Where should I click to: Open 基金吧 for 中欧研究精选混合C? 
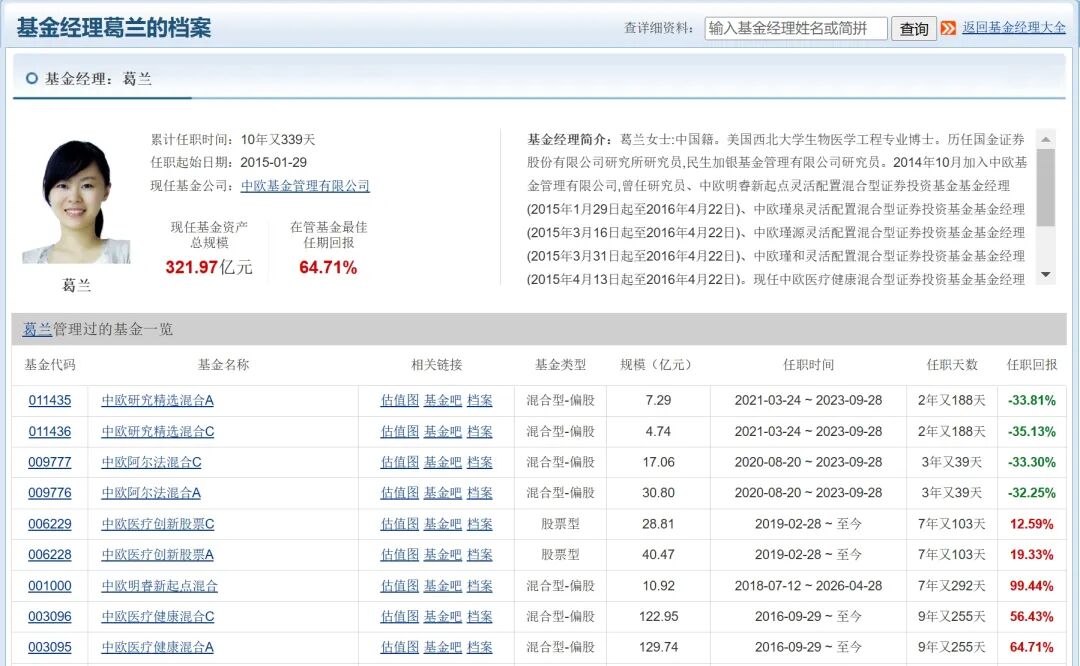click(x=442, y=431)
